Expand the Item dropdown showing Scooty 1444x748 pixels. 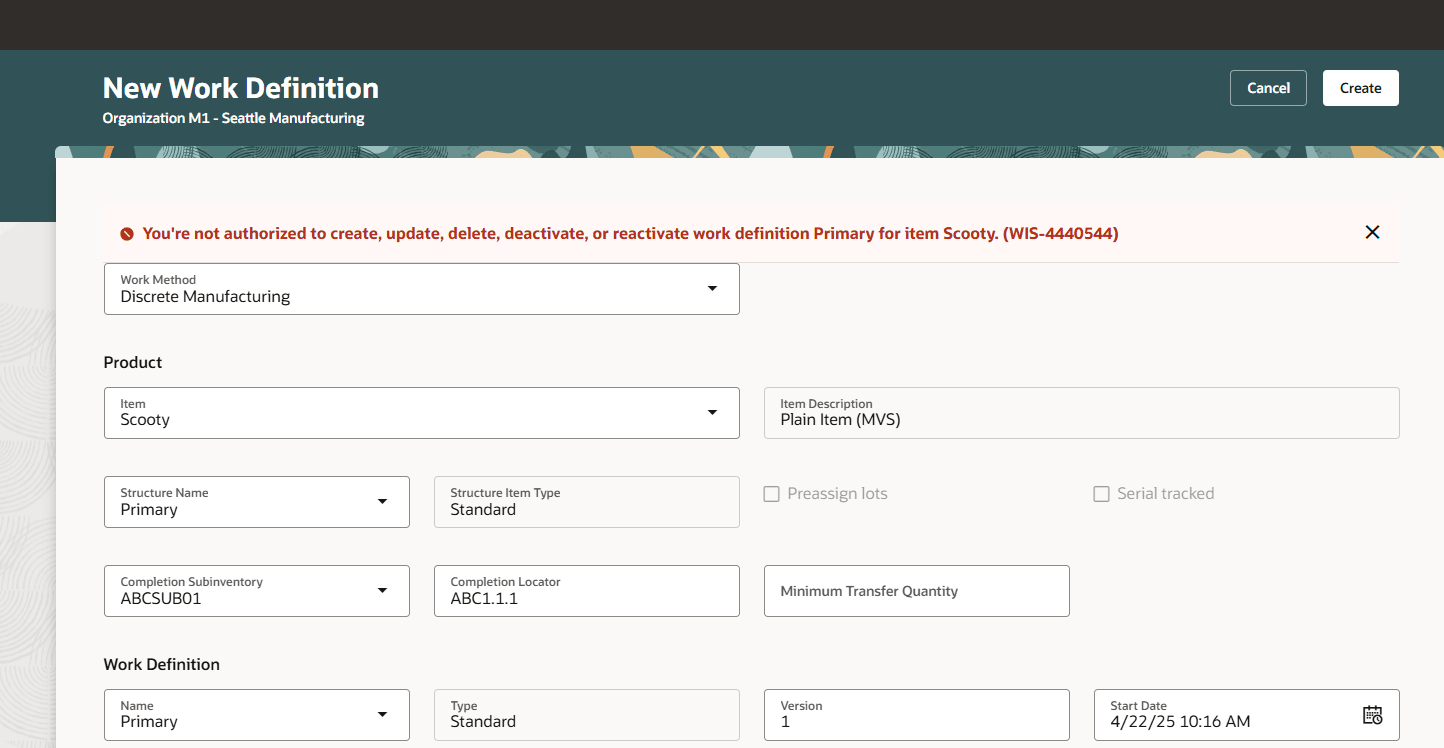(713, 412)
